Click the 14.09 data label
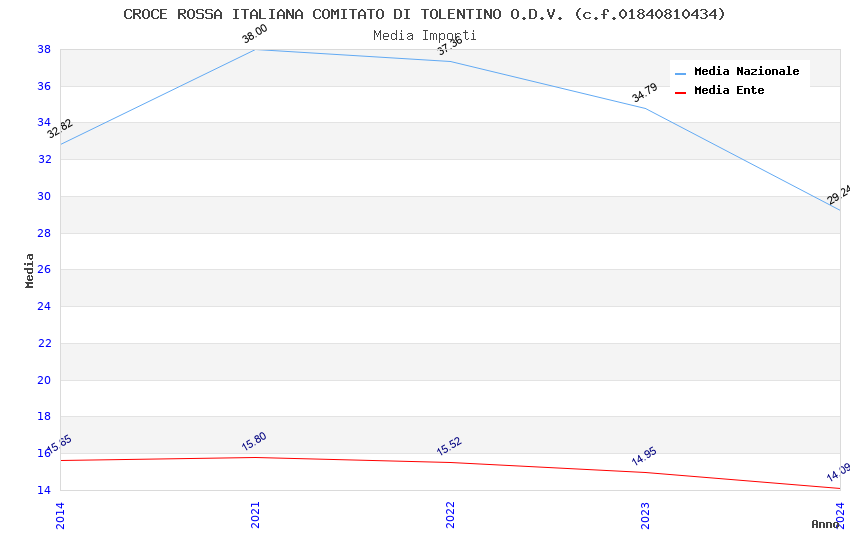Viewport: 850px width, 550px height. click(838, 473)
